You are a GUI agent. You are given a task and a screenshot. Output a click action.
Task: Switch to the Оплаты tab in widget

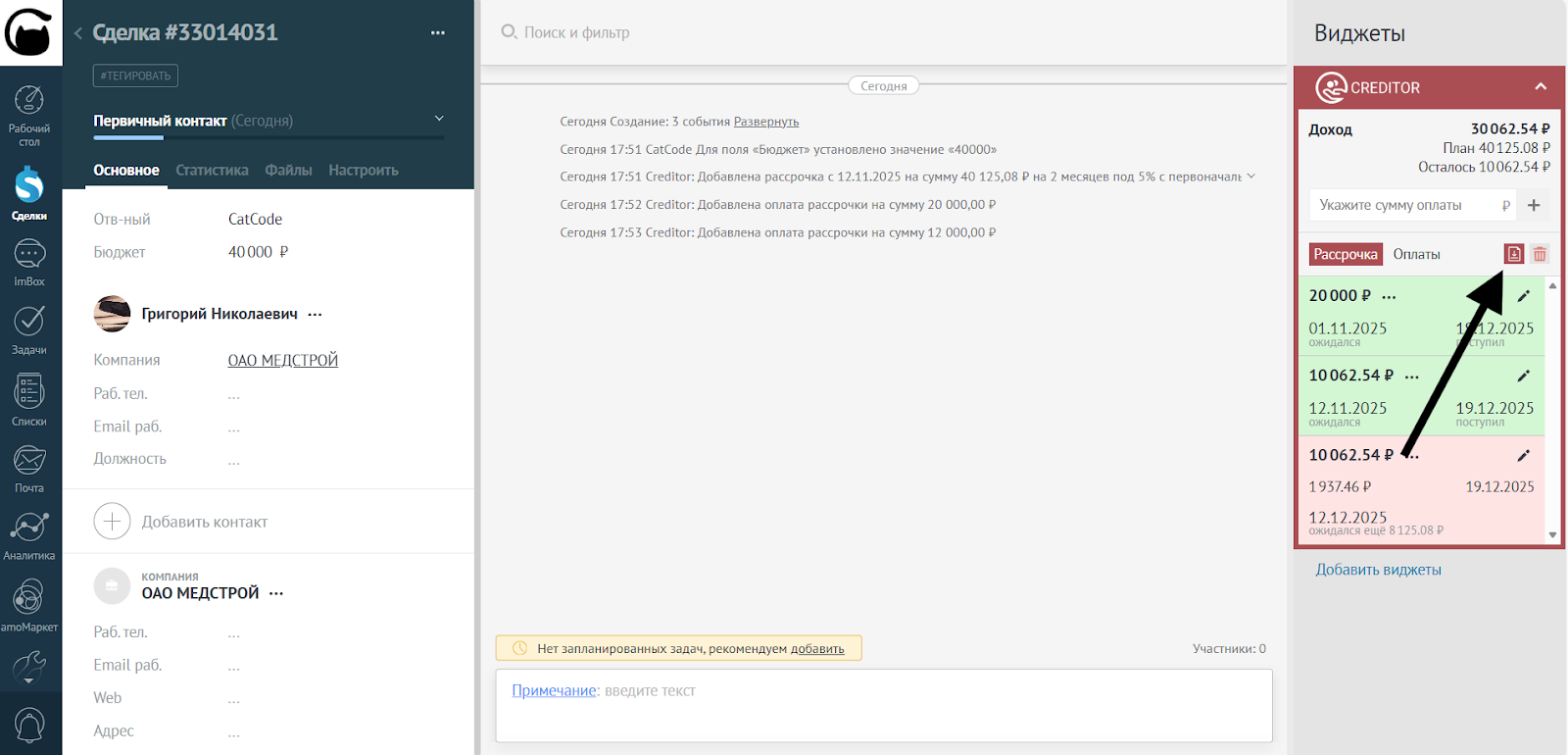pos(1416,254)
